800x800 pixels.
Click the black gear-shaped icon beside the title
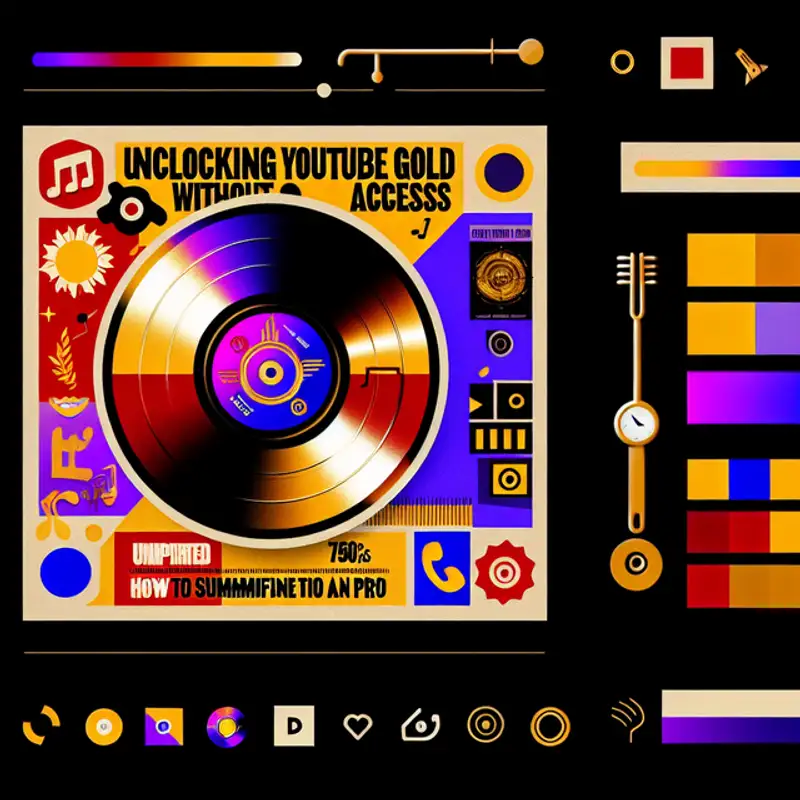tap(131, 209)
